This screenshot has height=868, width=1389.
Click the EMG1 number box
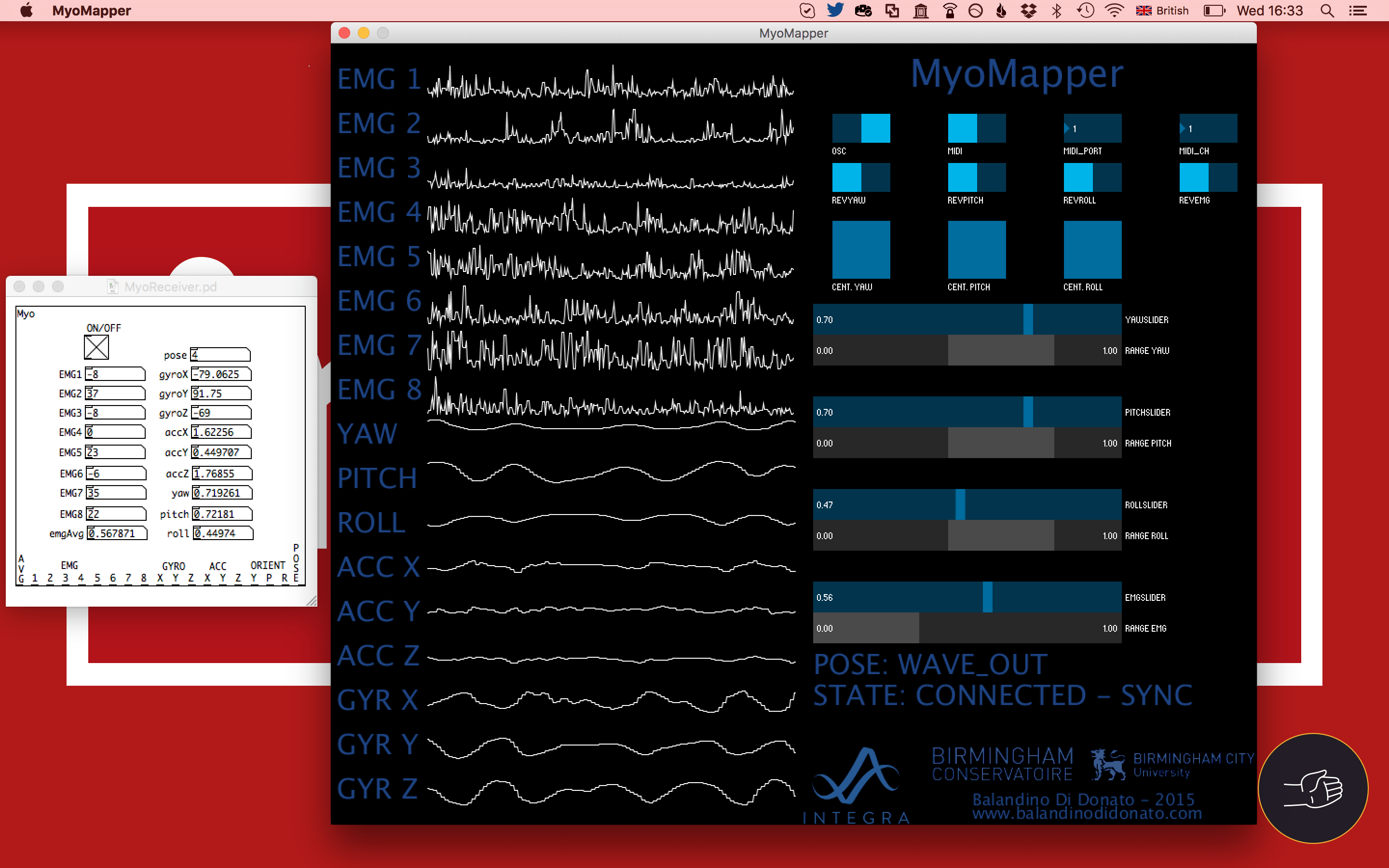point(115,374)
